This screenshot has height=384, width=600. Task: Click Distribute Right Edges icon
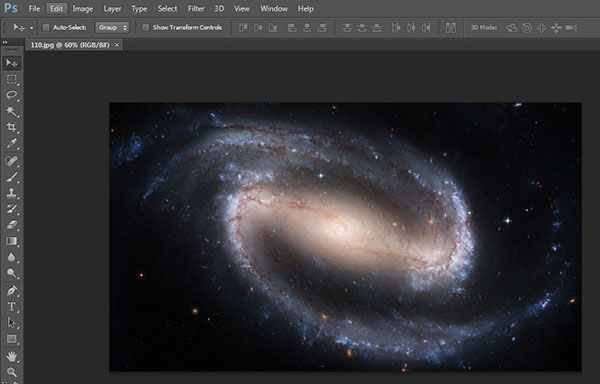coord(426,28)
